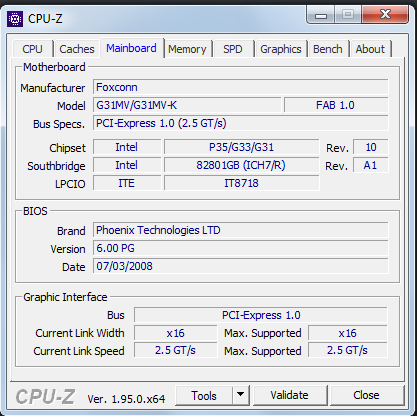417x416 pixels.
Task: Click the Max. Supported link speed 2.5 GT/s
Action: (x=348, y=351)
